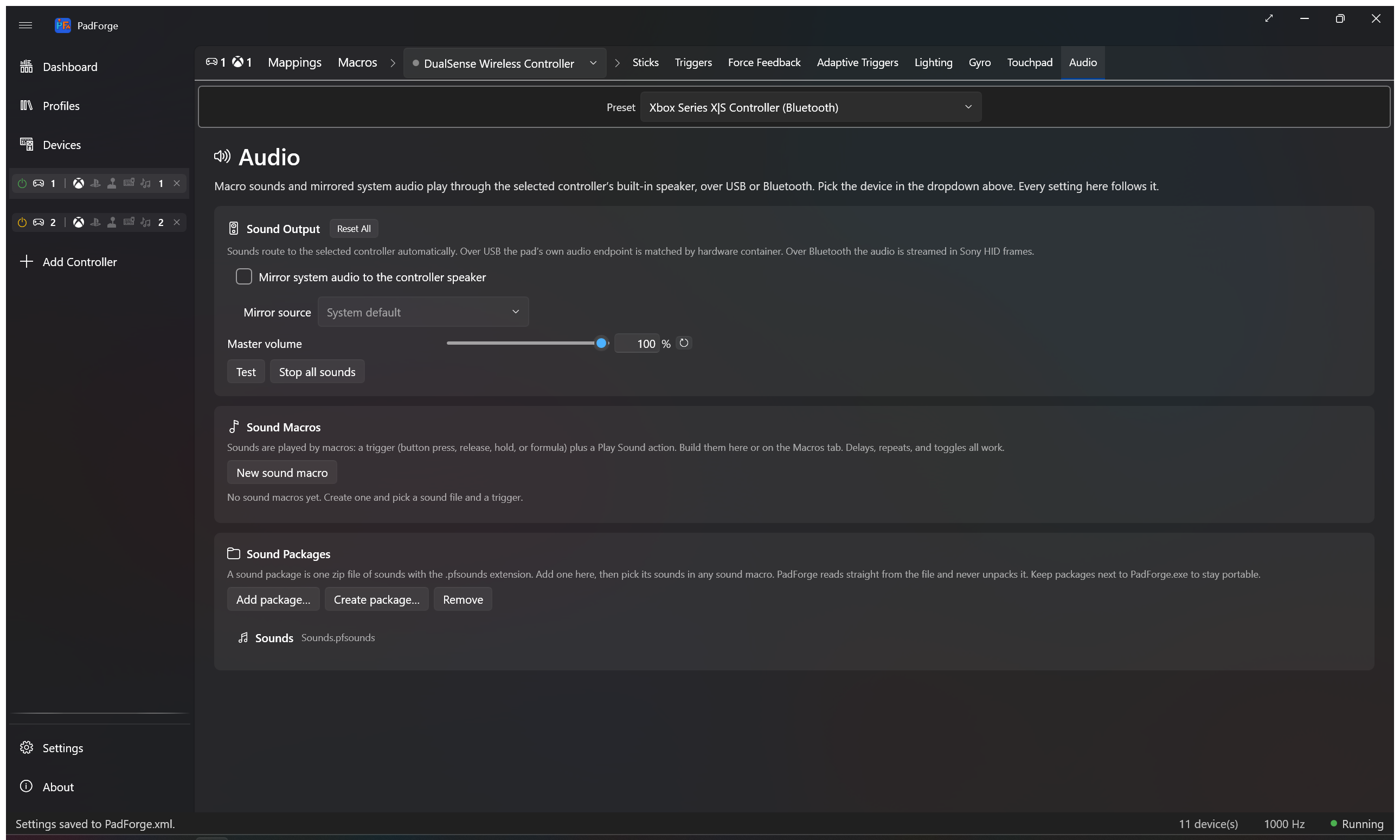Choose Xbox output type for controller 2
The width and height of the screenshot is (1400, 840).
click(79, 222)
